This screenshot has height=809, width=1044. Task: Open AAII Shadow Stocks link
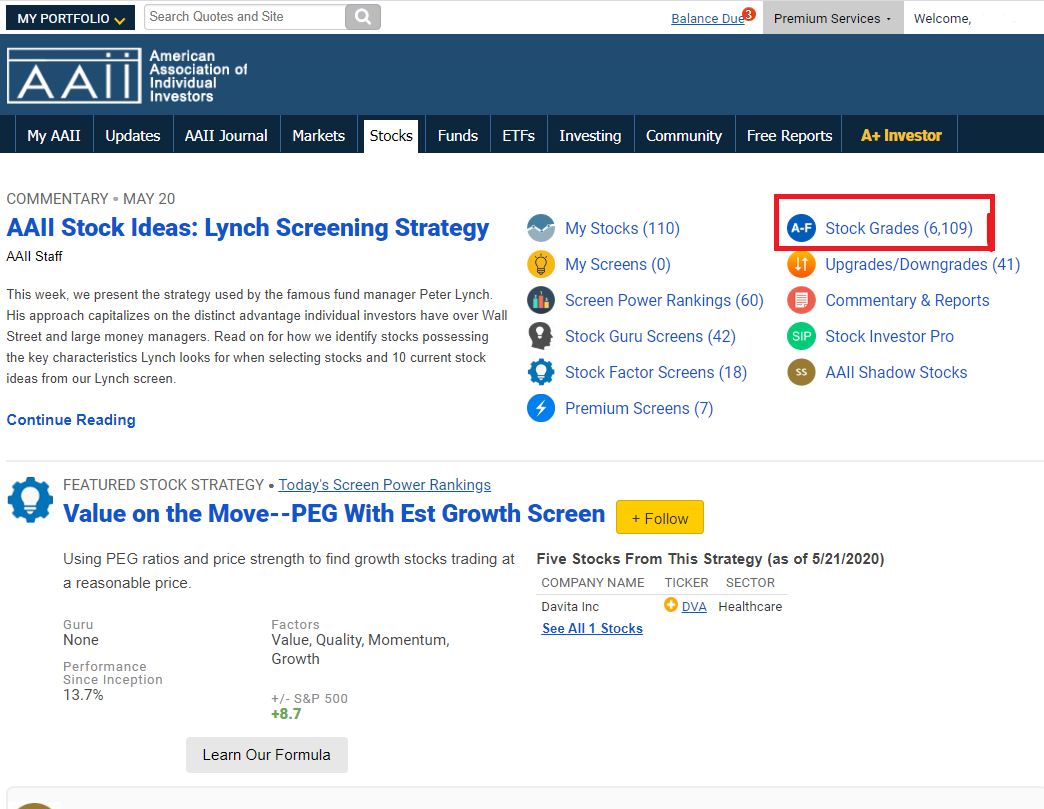(x=896, y=372)
